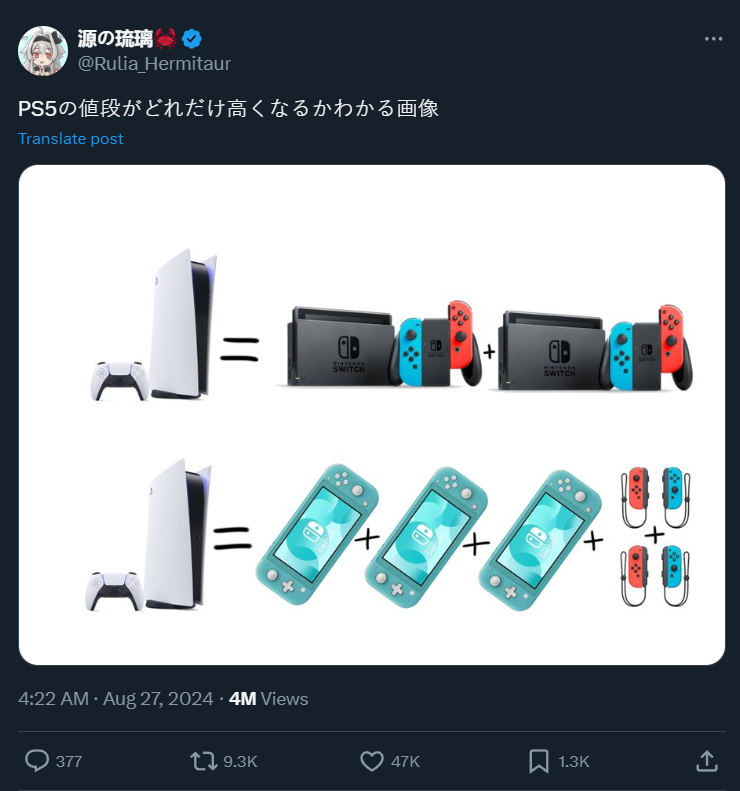Click the 1.3K bookmarks count
Viewport: 740px width, 791px height.
pyautogui.click(x=574, y=761)
